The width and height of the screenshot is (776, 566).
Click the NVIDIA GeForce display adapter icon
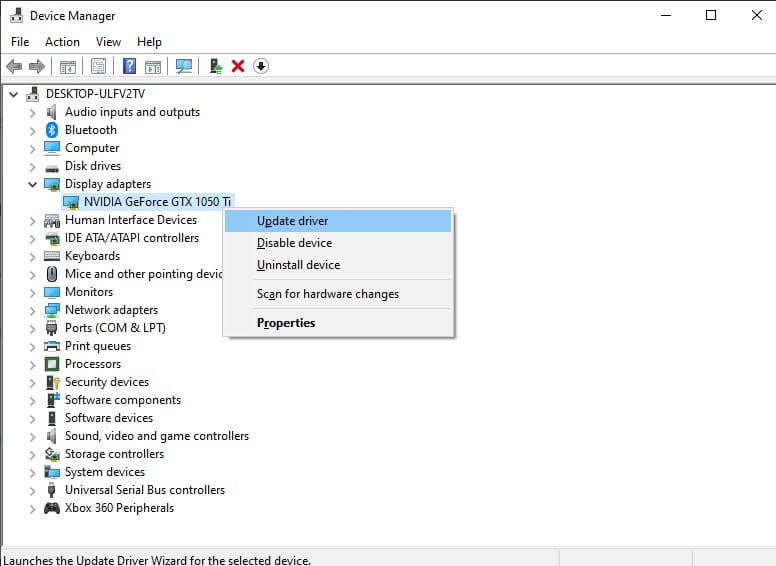(x=71, y=202)
